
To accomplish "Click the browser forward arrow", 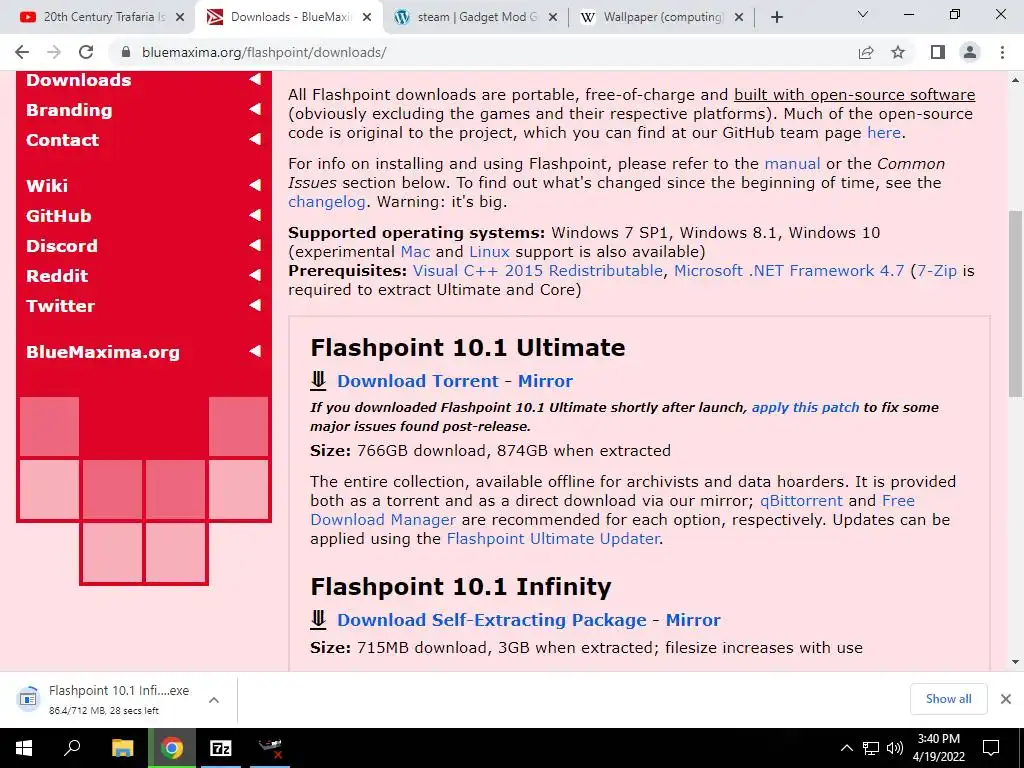I will [x=54, y=52].
